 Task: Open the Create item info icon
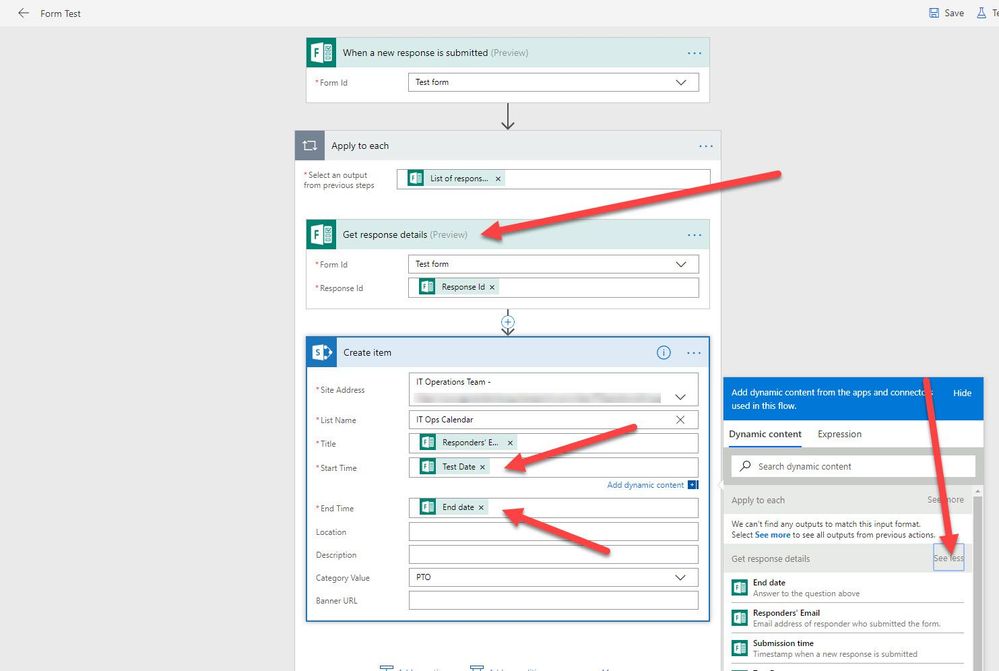(x=663, y=352)
